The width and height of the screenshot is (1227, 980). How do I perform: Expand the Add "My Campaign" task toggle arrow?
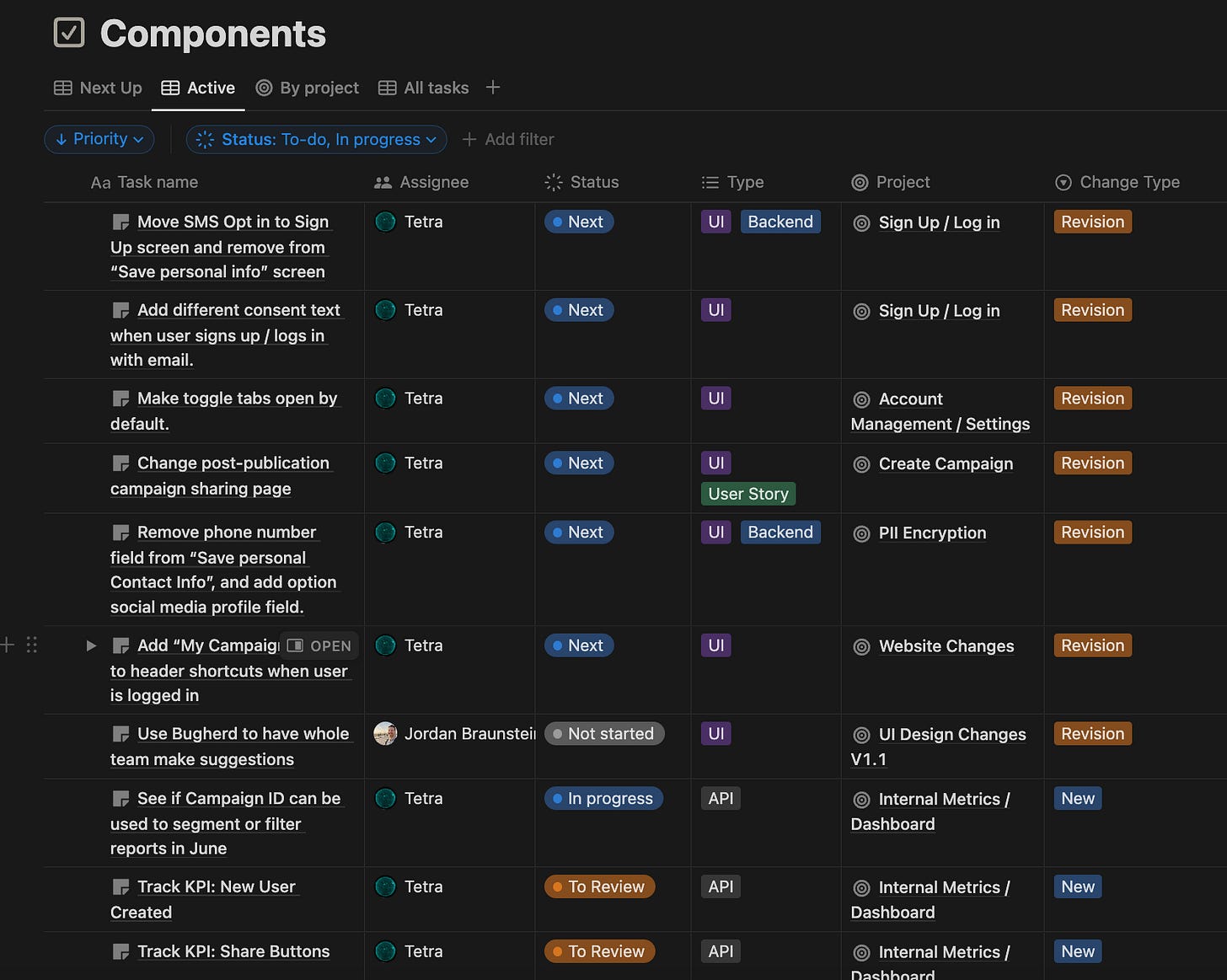91,645
